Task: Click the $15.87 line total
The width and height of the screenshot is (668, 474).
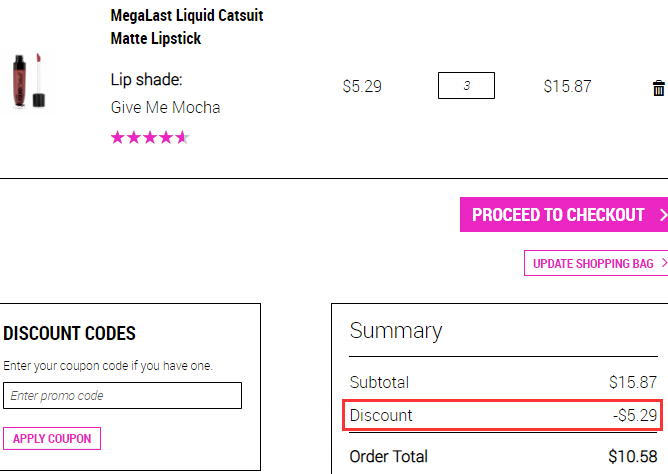Action: point(567,86)
